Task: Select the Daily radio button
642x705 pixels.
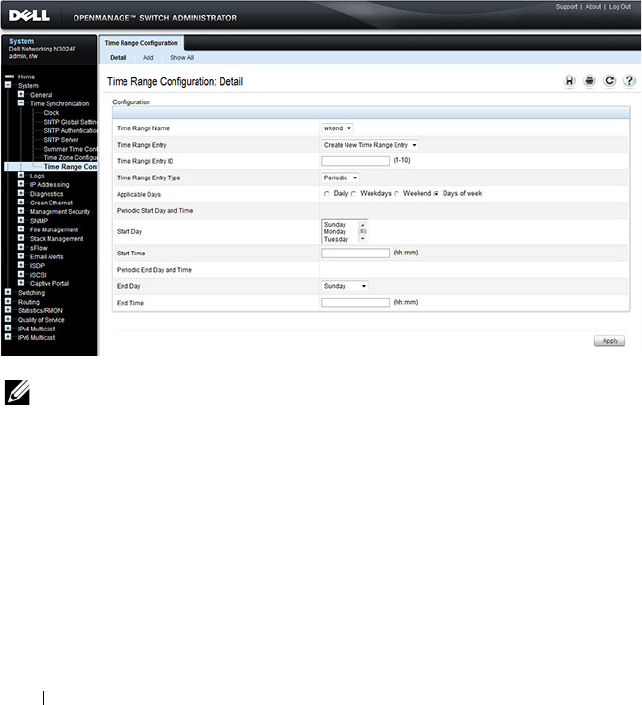Action: [326, 194]
